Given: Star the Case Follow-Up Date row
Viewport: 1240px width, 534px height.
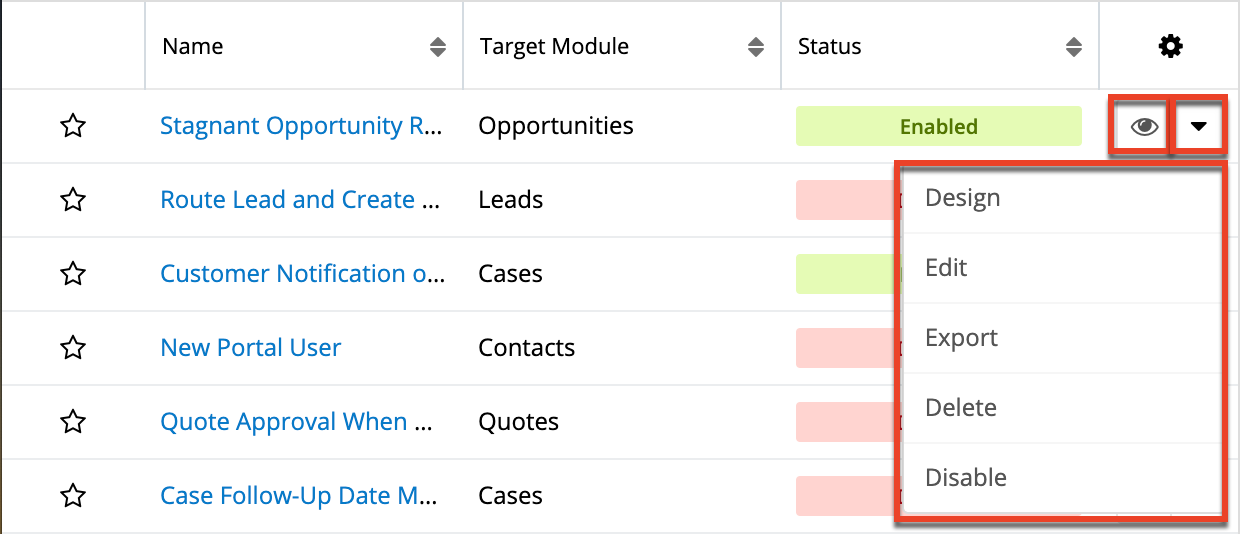Looking at the screenshot, I should point(73,496).
